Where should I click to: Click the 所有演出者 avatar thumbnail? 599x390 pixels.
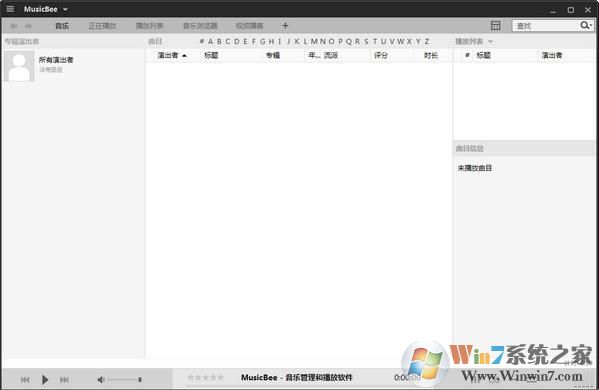19,66
